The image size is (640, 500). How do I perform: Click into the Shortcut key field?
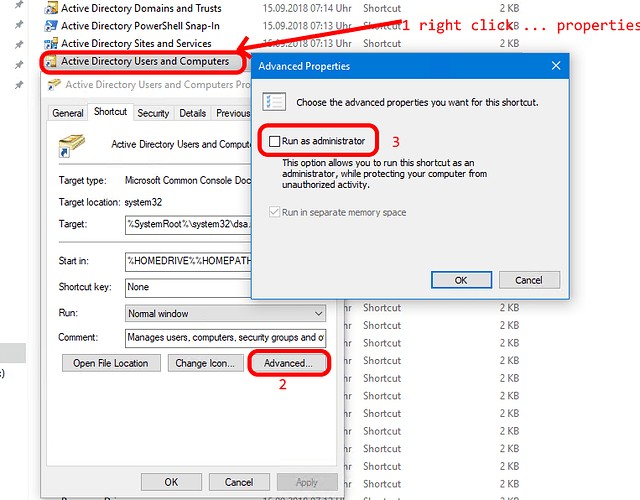click(188, 287)
